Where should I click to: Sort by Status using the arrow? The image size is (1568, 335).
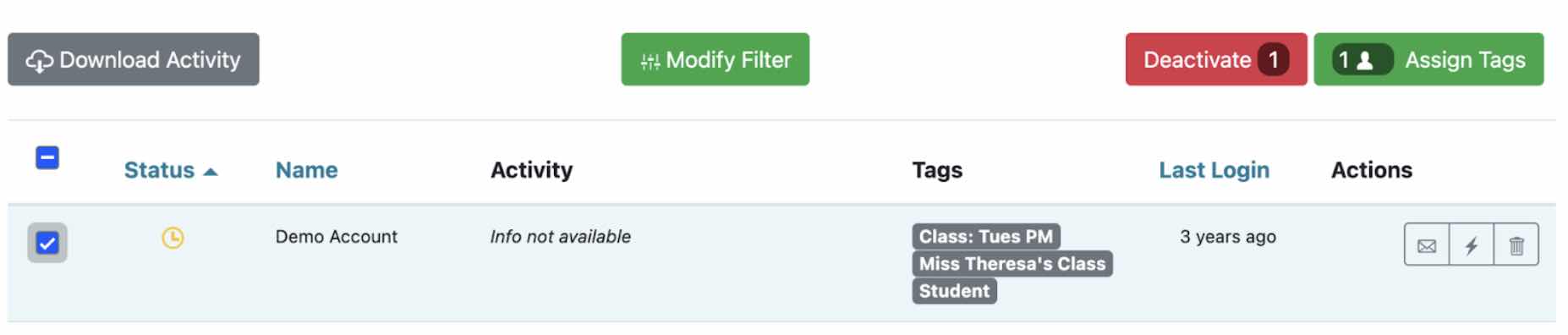coord(211,172)
